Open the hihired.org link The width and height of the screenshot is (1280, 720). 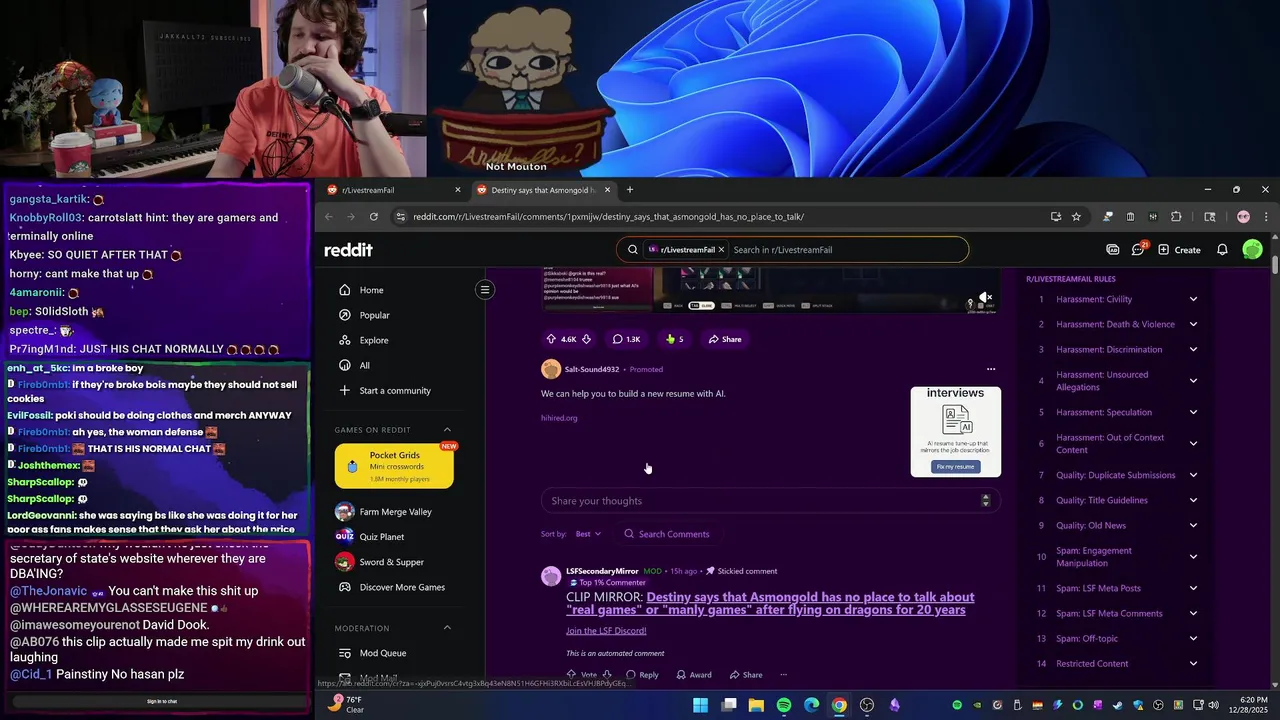559,418
